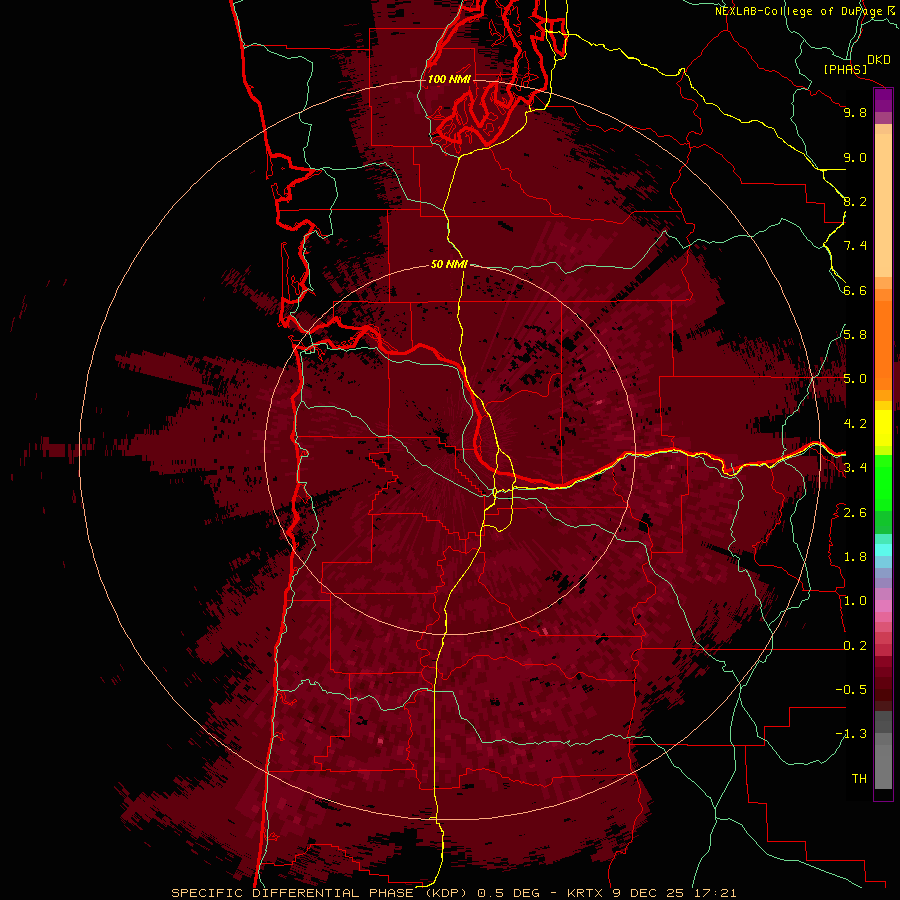Select the 4.2 scale value
This screenshot has width=900, height=900.
coord(855,424)
